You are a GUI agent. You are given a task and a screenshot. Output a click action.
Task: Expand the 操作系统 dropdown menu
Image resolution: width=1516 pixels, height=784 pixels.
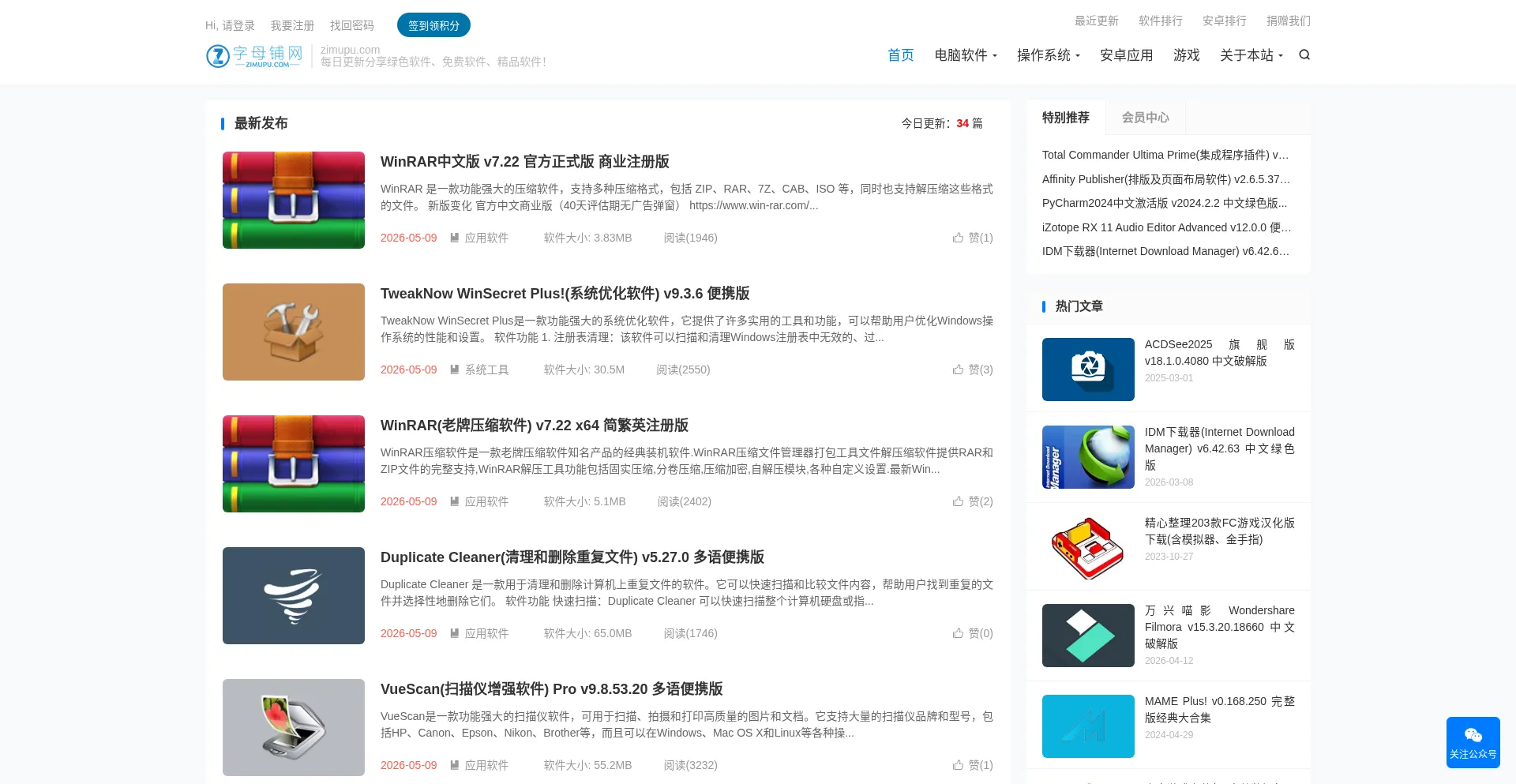coord(1048,54)
